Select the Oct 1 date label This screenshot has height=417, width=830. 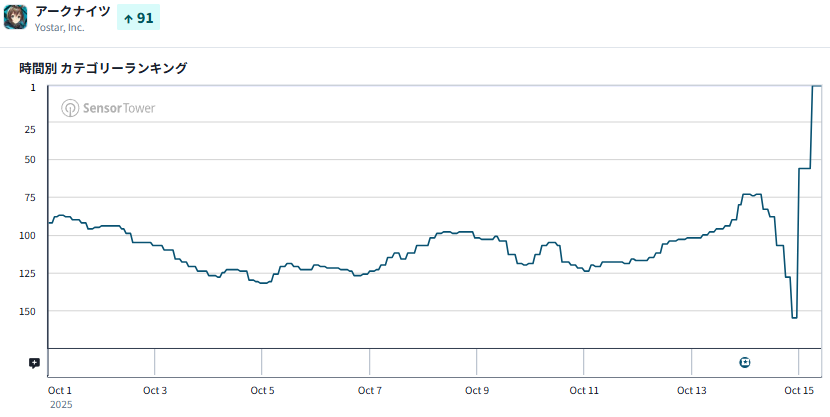tap(60, 390)
